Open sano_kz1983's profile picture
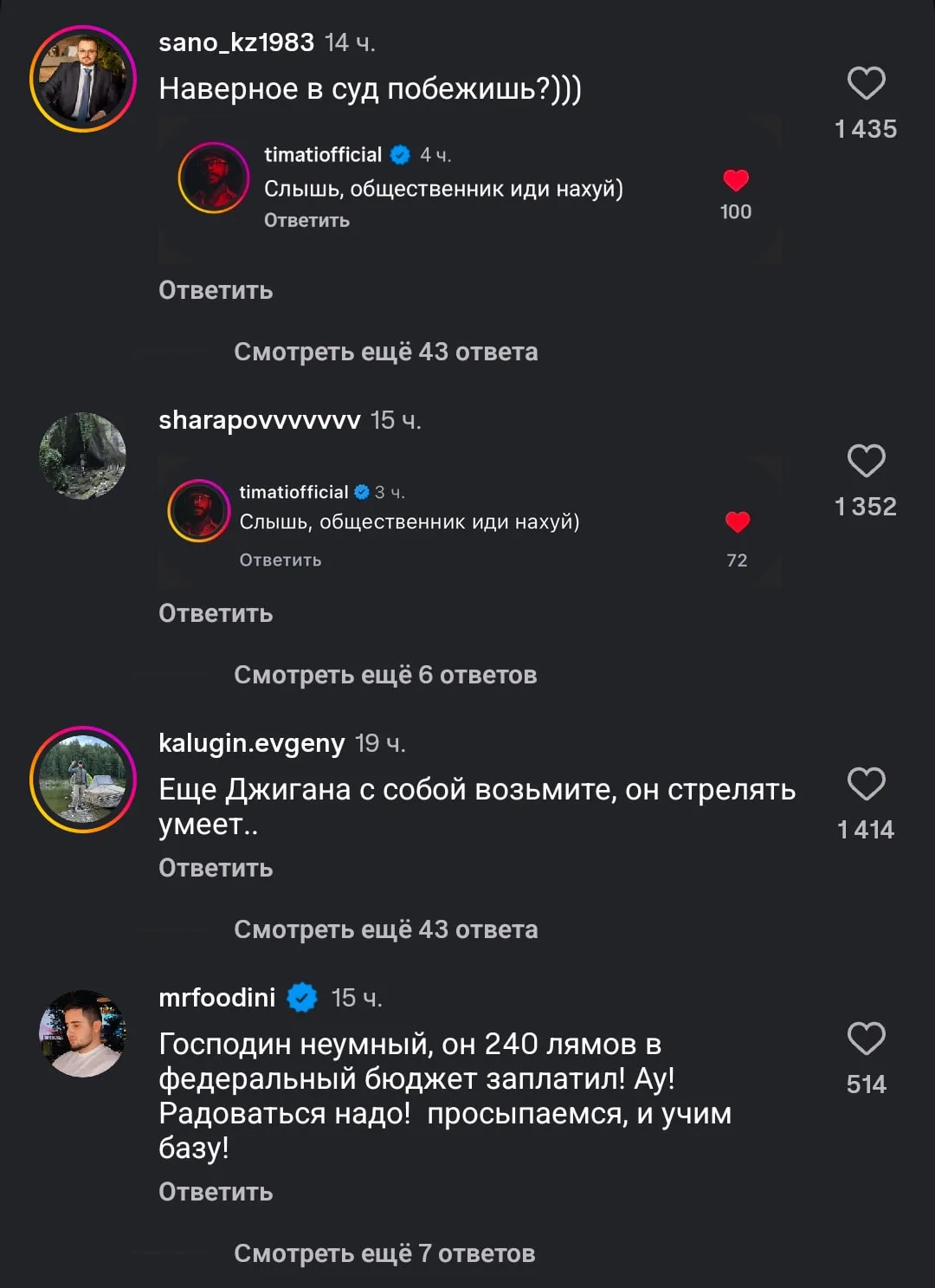 tap(83, 79)
